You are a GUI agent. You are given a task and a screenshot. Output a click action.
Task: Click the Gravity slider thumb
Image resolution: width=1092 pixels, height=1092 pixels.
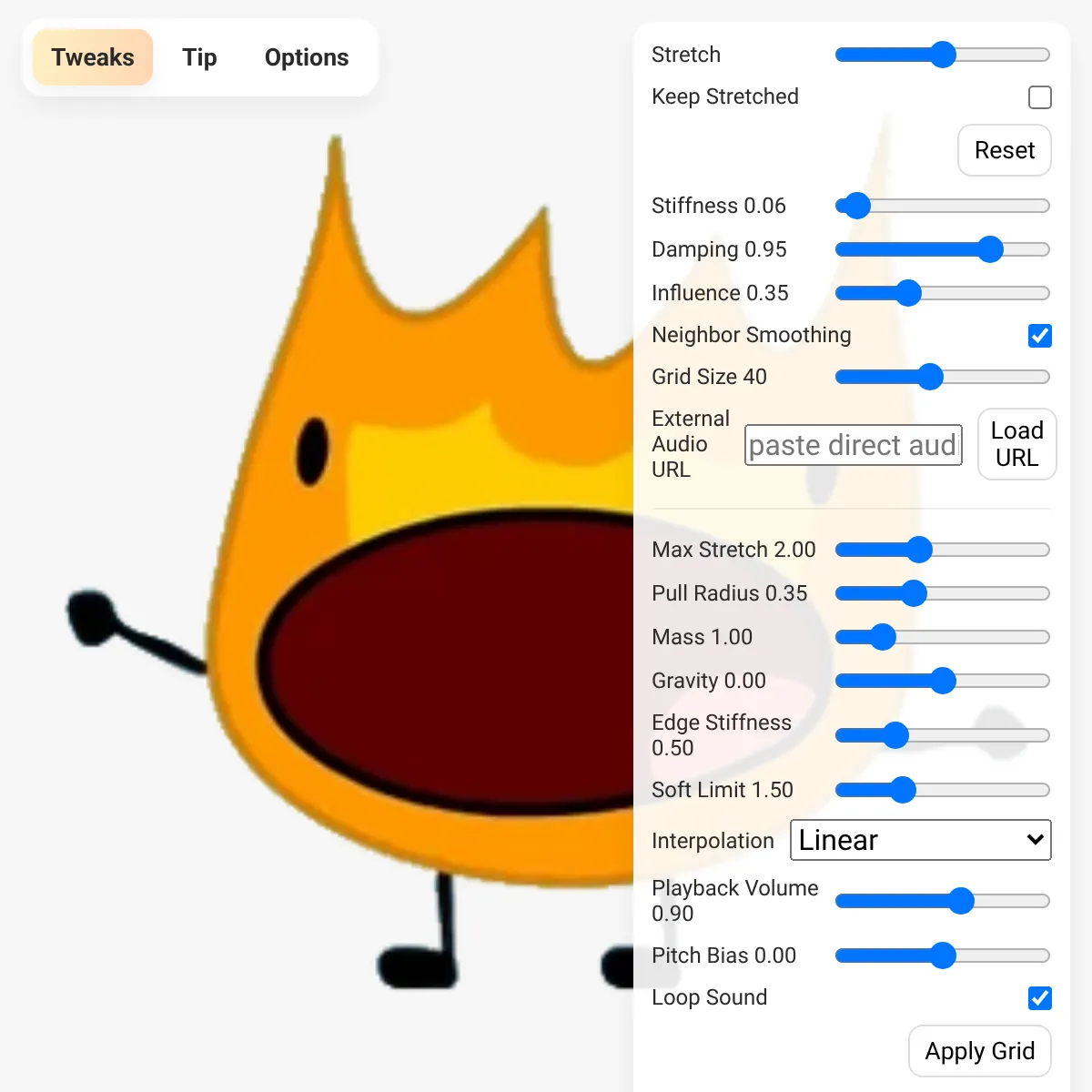(943, 681)
